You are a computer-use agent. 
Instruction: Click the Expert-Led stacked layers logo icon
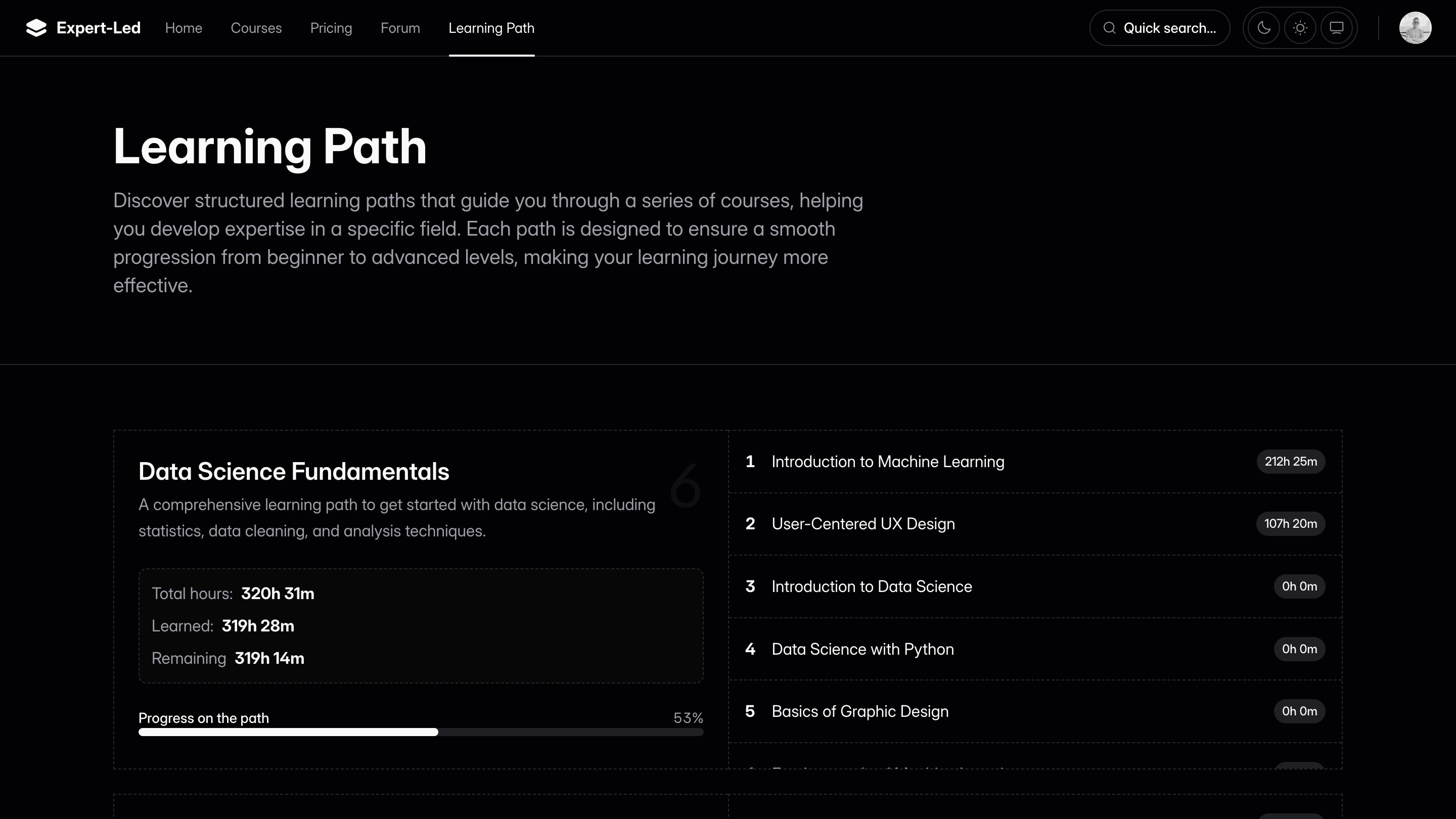[x=36, y=28]
